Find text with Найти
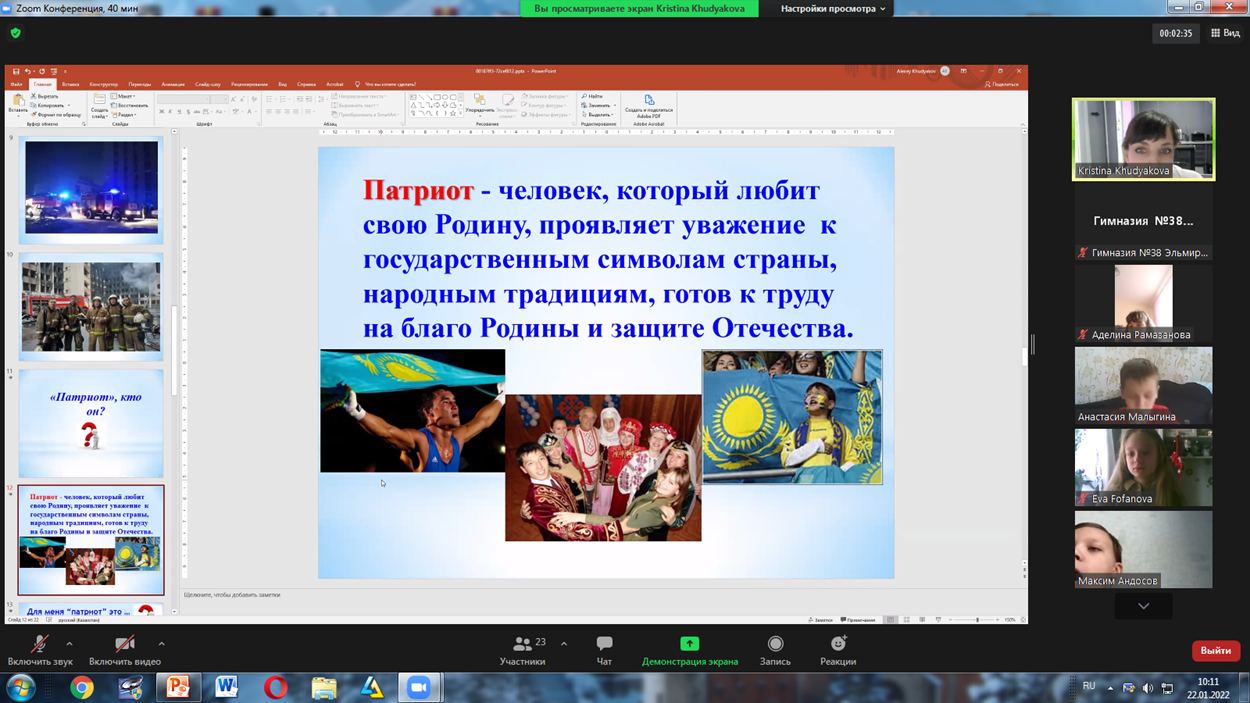The image size is (1250, 703). tap(592, 97)
